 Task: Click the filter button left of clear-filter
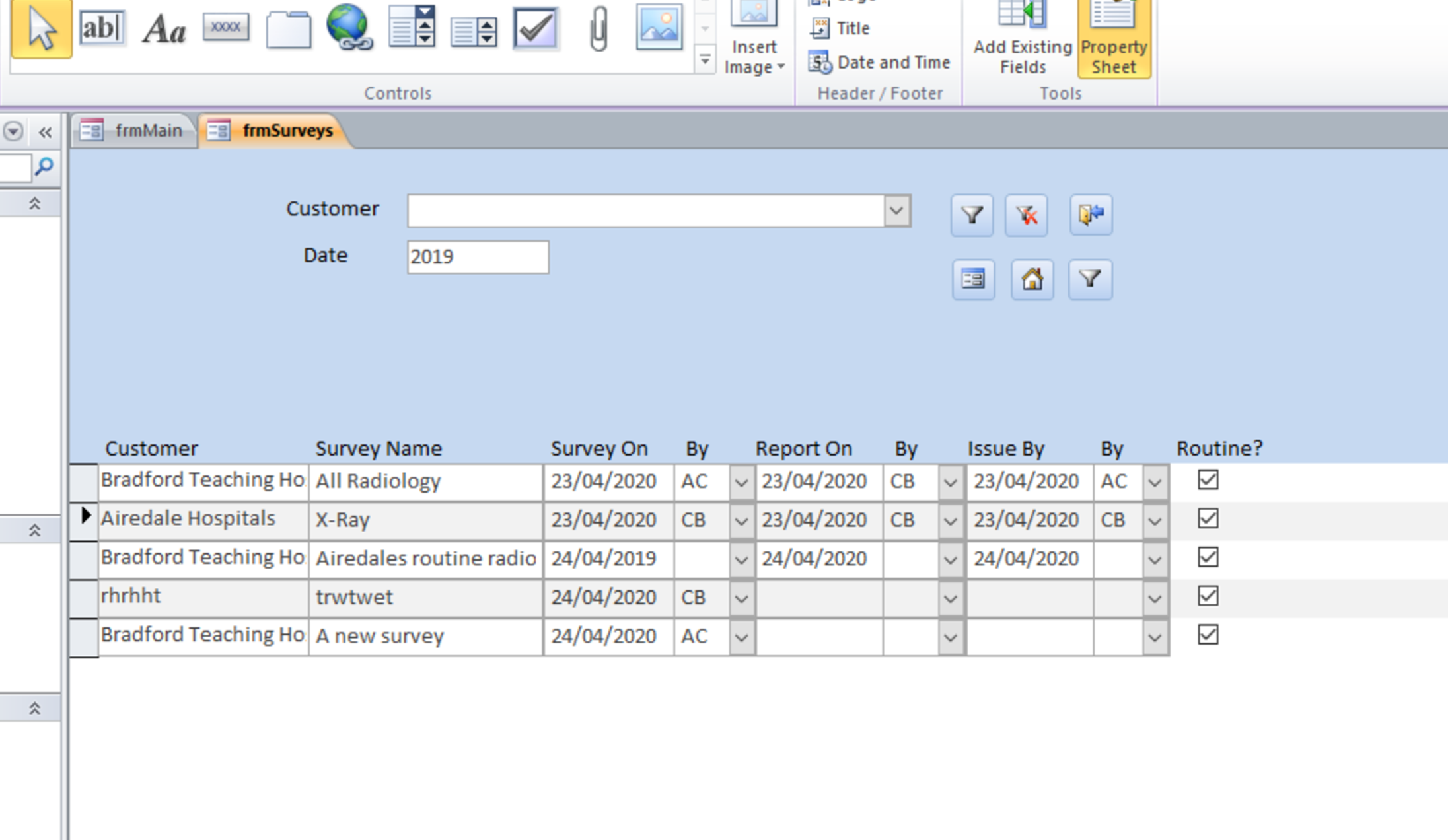[x=972, y=215]
